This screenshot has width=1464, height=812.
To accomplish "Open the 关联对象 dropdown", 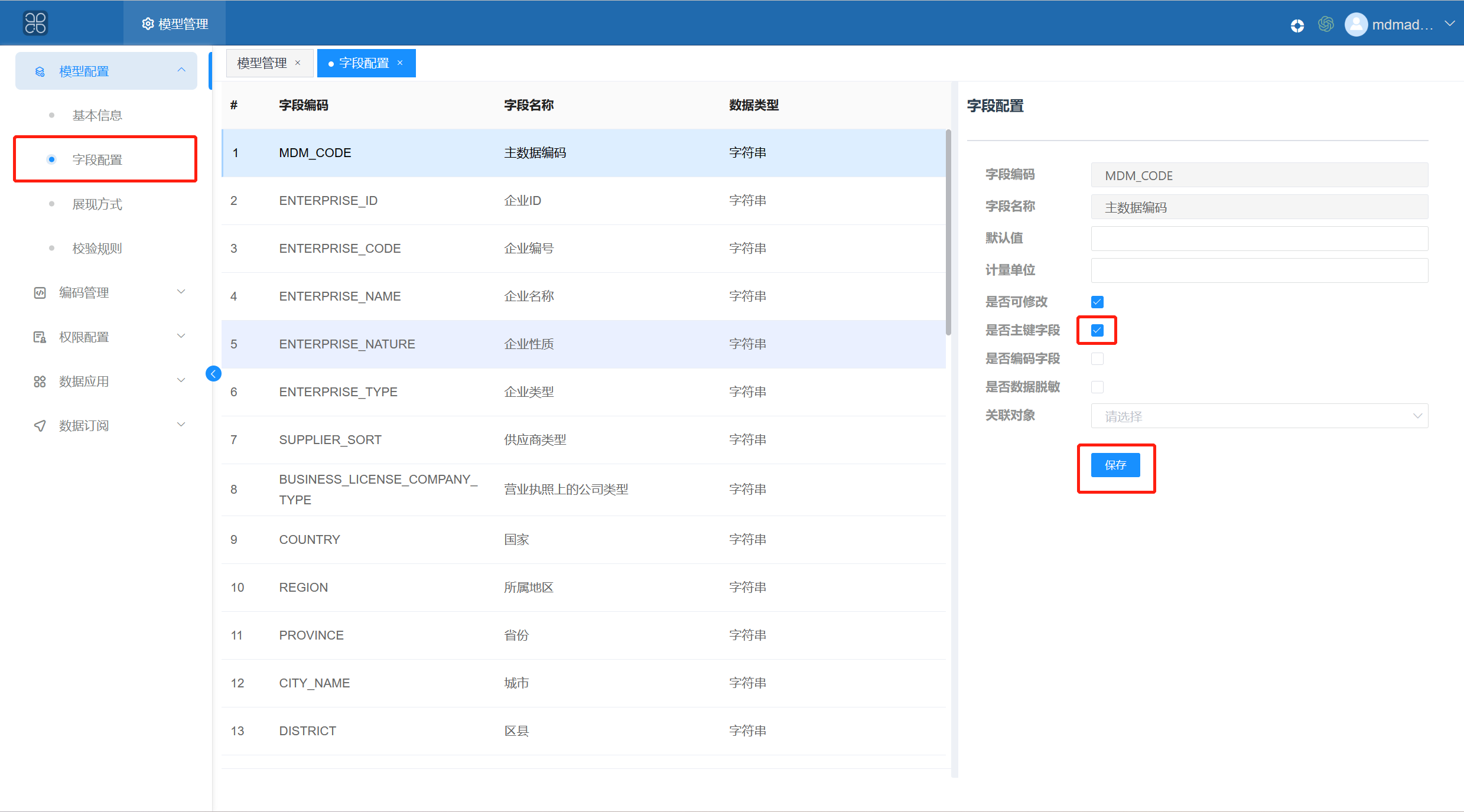I will pos(1259,416).
